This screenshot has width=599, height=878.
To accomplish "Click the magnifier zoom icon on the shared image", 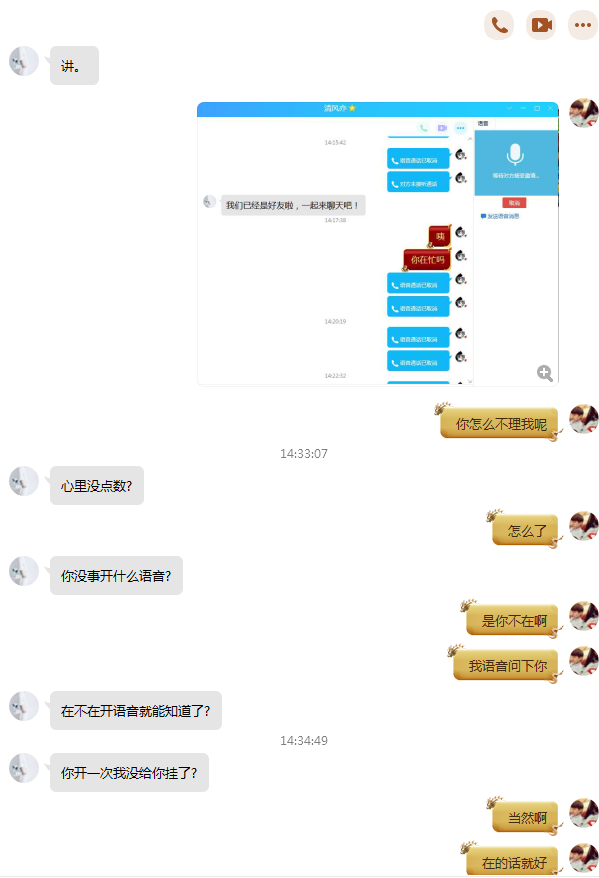I will [x=545, y=373].
